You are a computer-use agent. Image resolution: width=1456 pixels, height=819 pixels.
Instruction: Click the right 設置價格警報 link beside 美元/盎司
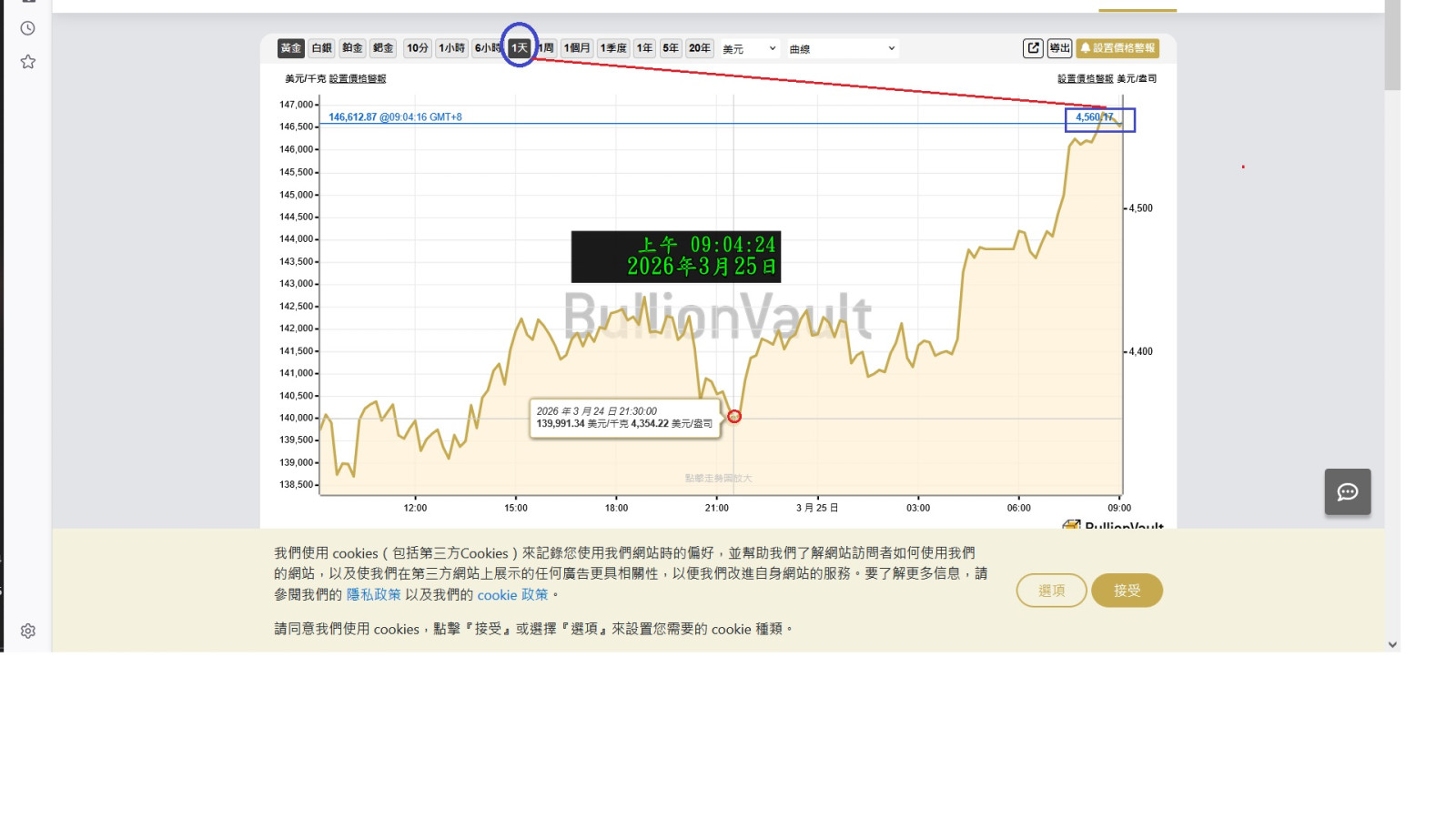tap(1086, 79)
